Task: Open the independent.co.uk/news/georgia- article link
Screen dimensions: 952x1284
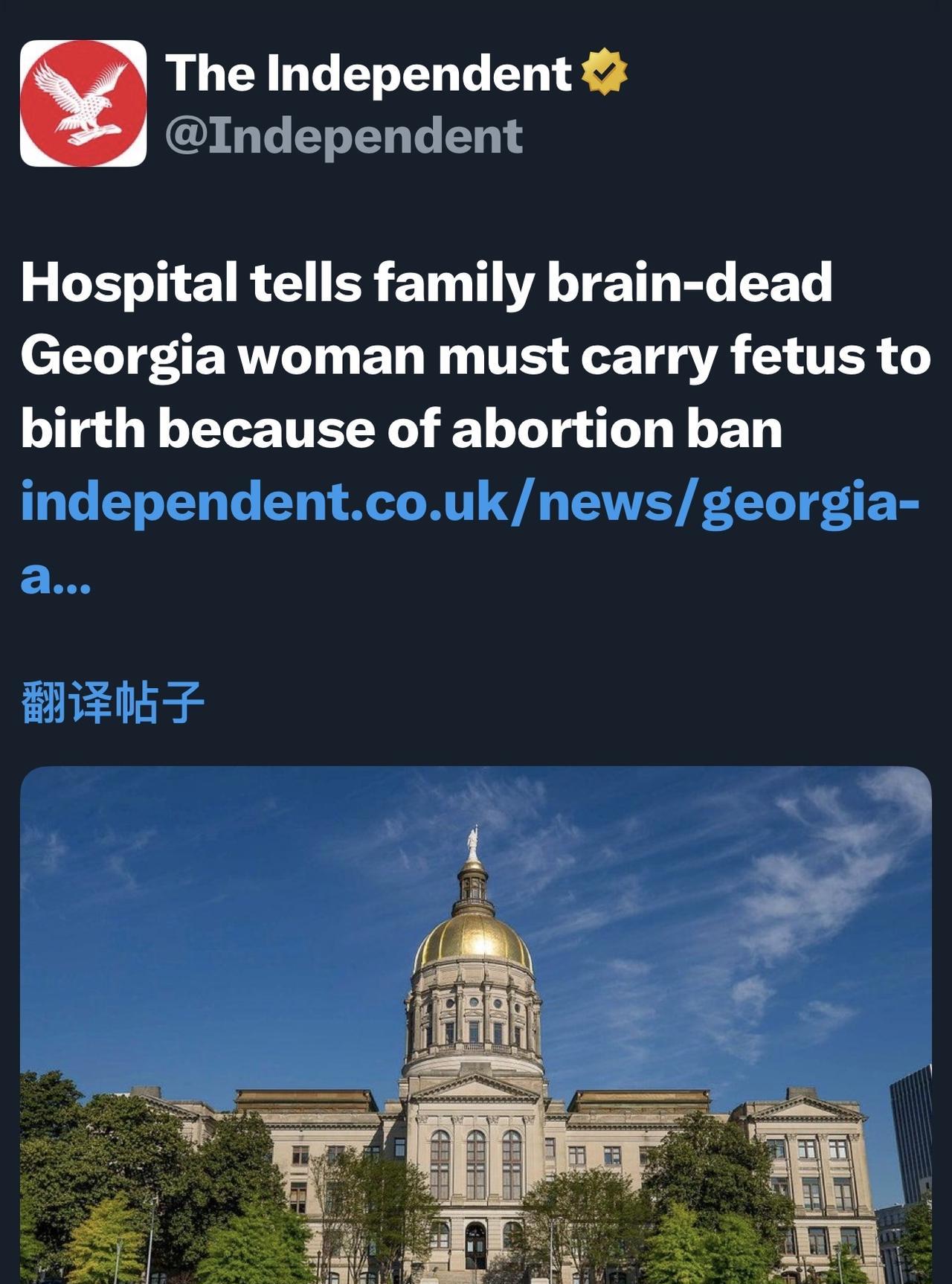Action: (470, 502)
